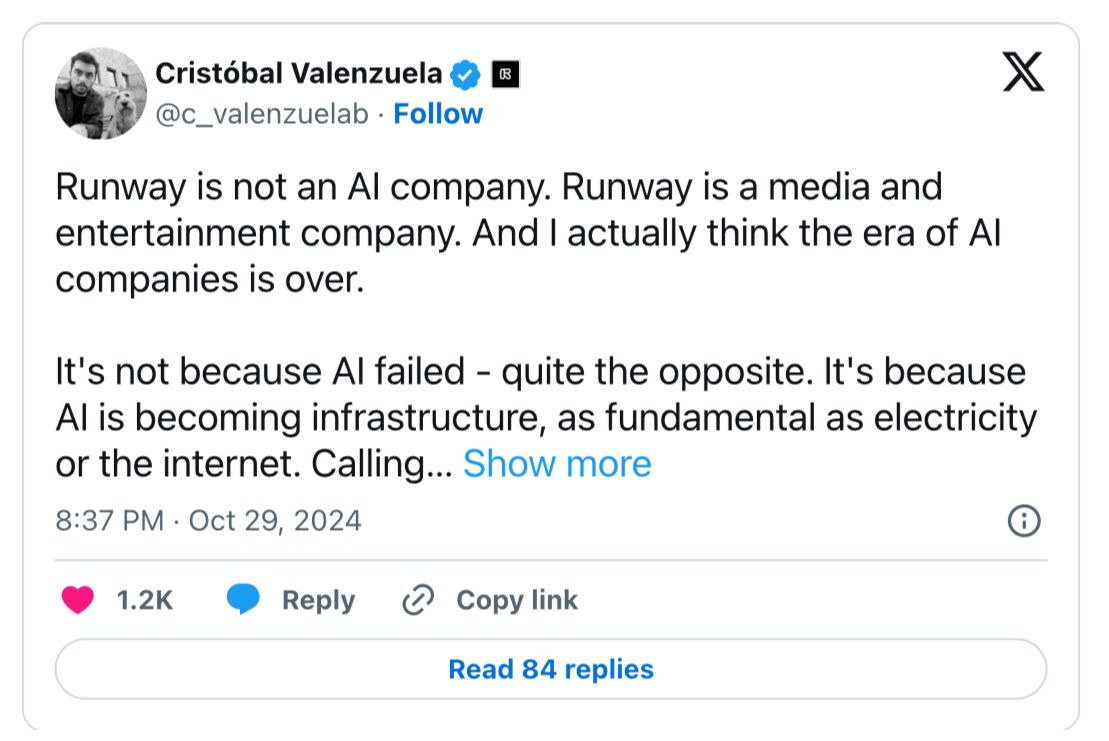Follow @c_valenzuelab
Image resolution: width=1109 pixels, height=741 pixels.
(438, 114)
